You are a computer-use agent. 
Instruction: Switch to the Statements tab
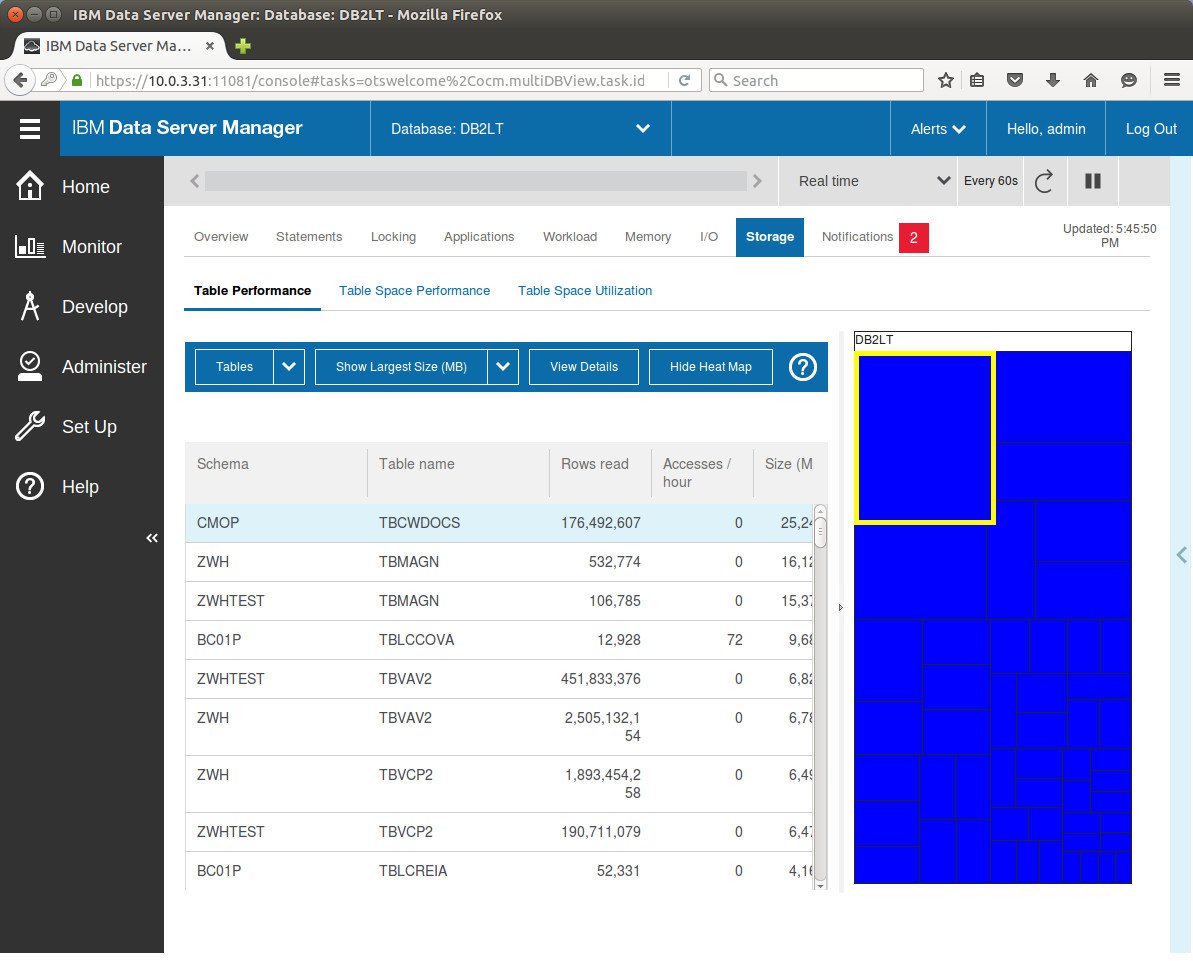[x=309, y=237]
